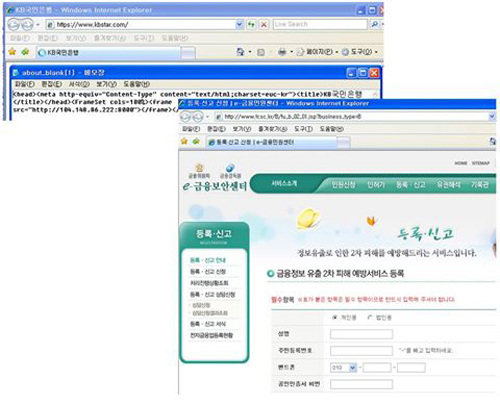Click the home icon in IE command bar
The width and height of the screenshot is (500, 405).
(x=240, y=52)
